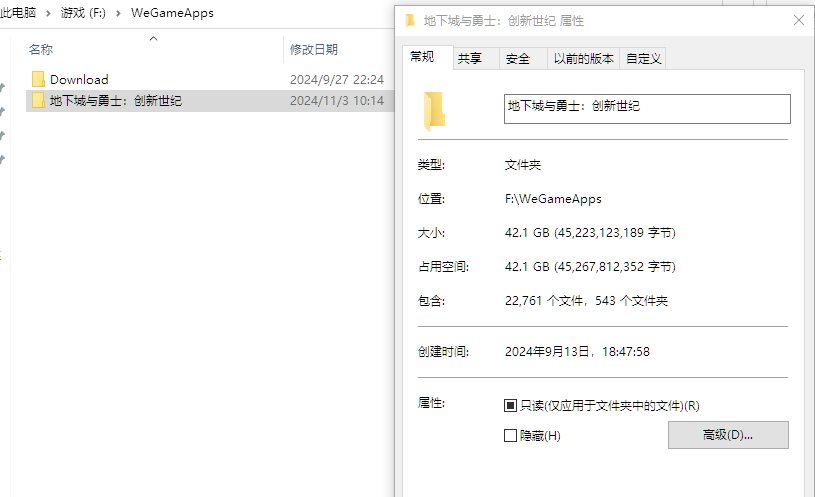The width and height of the screenshot is (815, 497).
Task: Click the folder icon in properties title bar
Action: point(410,20)
